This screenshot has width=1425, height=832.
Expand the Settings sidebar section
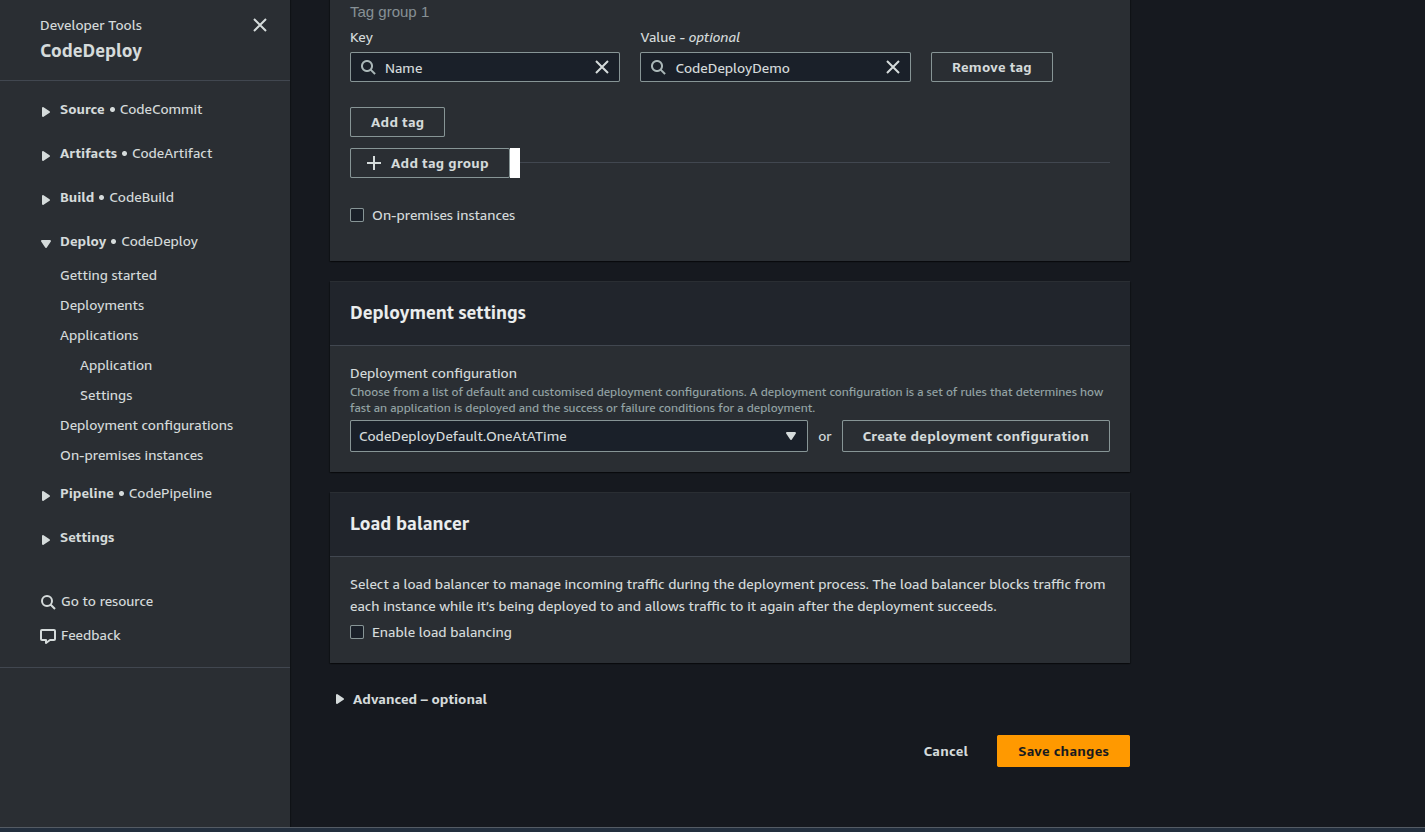[x=46, y=539]
